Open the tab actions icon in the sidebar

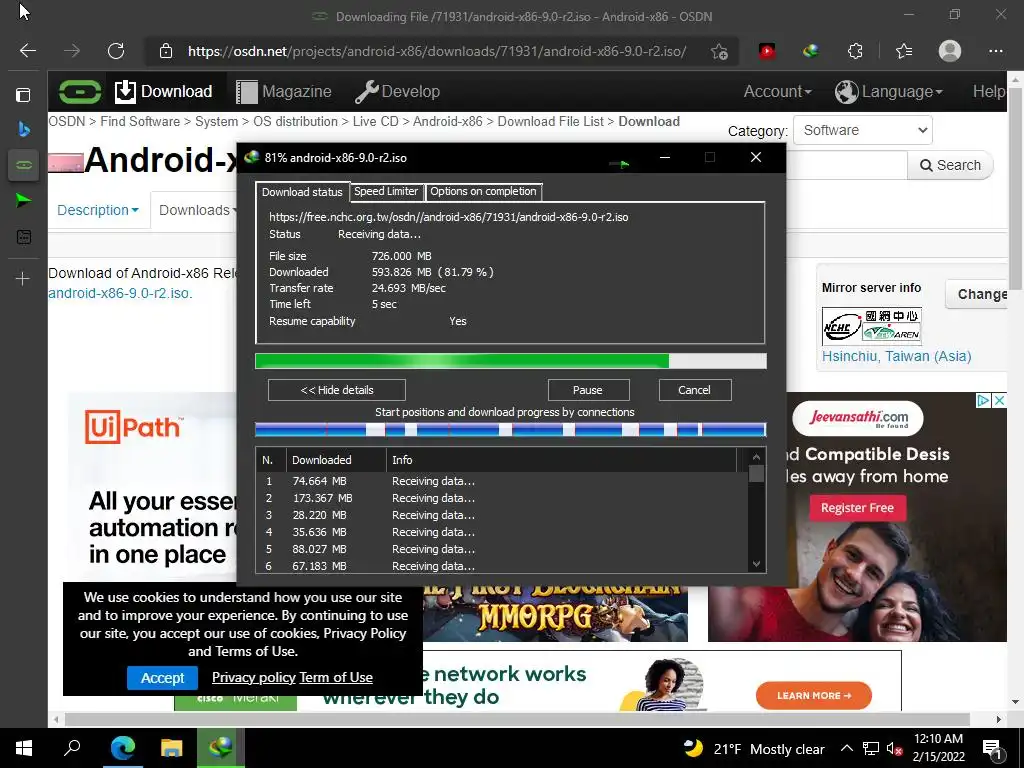pos(23,95)
